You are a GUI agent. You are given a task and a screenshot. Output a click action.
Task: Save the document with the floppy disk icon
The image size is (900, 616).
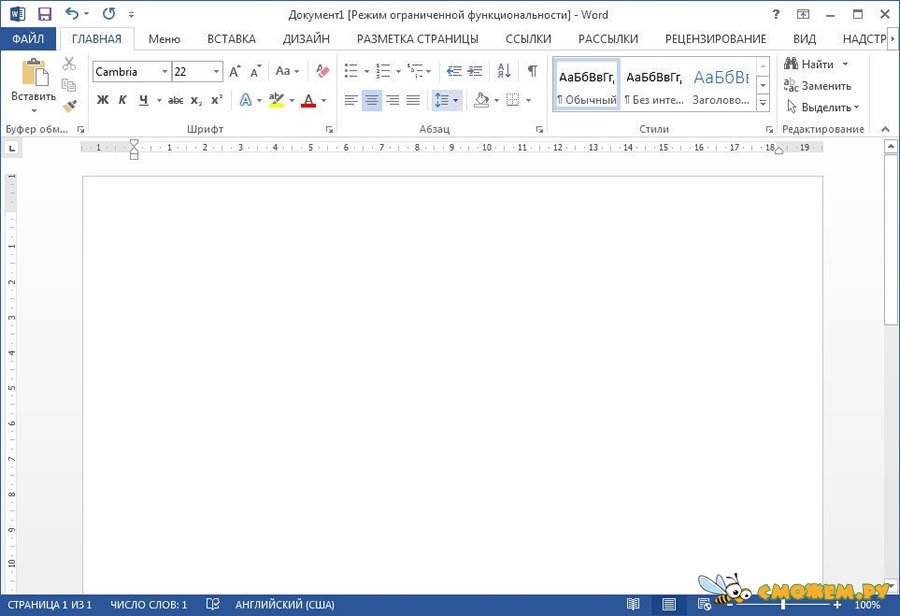(44, 14)
